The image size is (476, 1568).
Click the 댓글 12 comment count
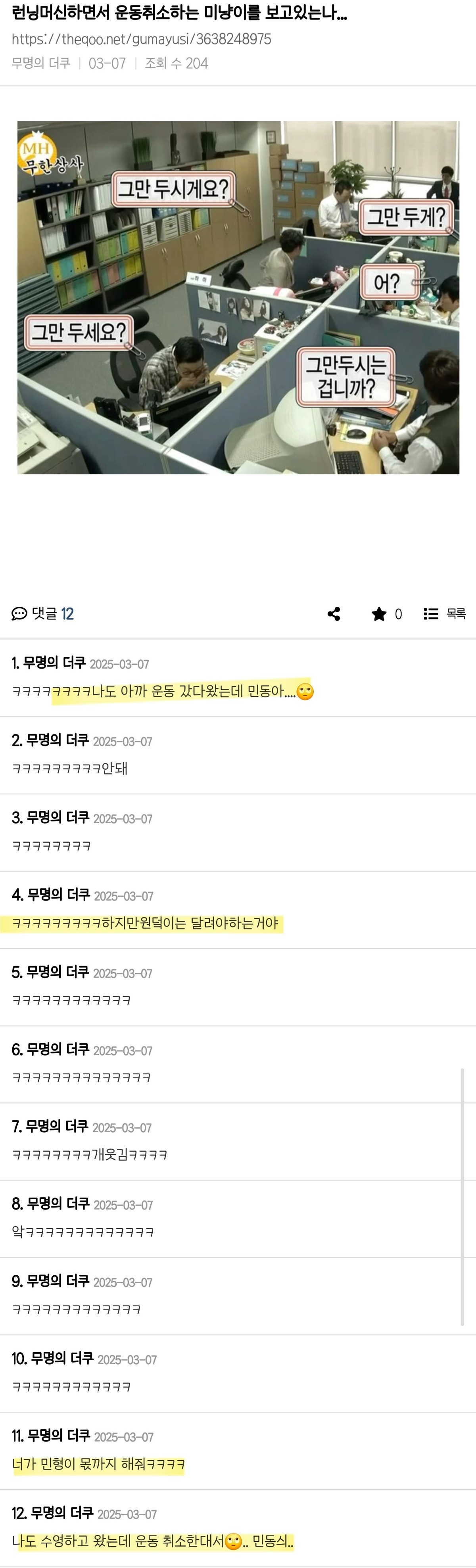[53, 613]
